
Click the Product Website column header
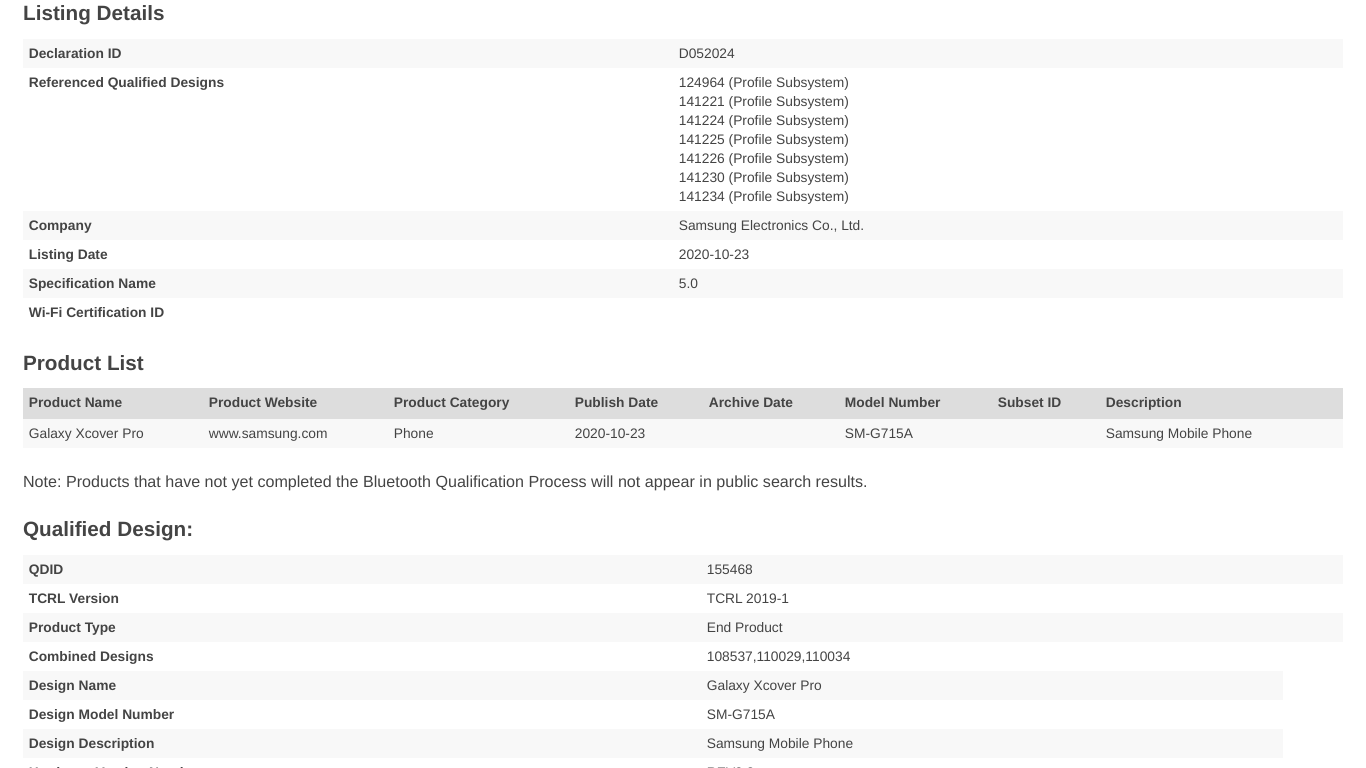263,402
